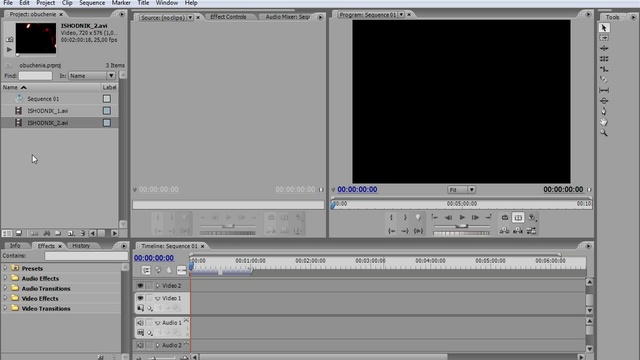Click the Find input field
Image resolution: width=640 pixels, height=360 pixels.
point(35,76)
